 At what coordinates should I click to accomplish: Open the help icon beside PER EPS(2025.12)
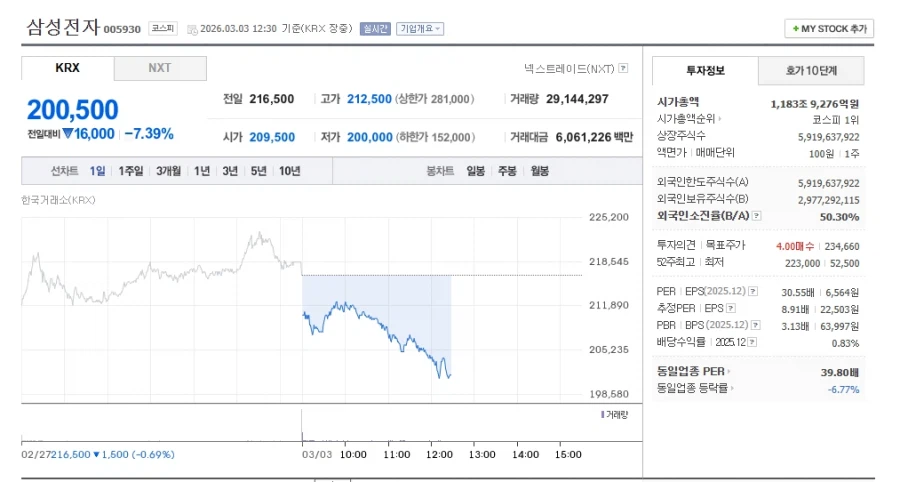pos(752,291)
